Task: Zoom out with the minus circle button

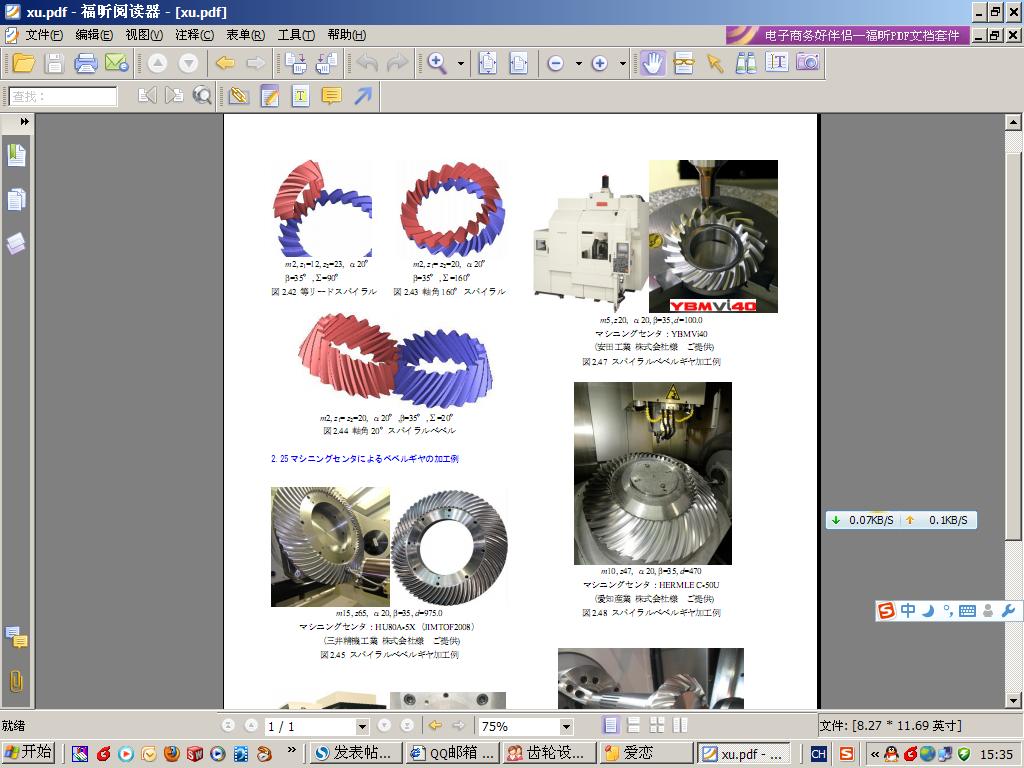Action: pyautogui.click(x=556, y=63)
